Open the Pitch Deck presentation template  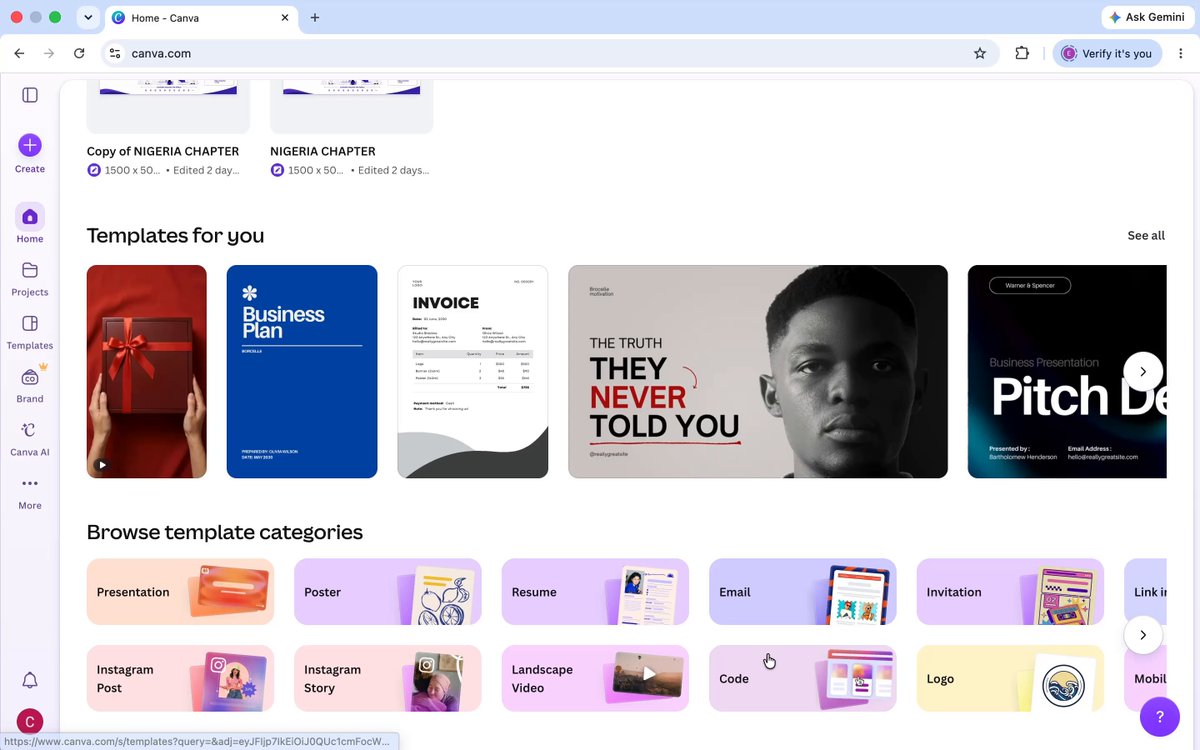click(1067, 371)
